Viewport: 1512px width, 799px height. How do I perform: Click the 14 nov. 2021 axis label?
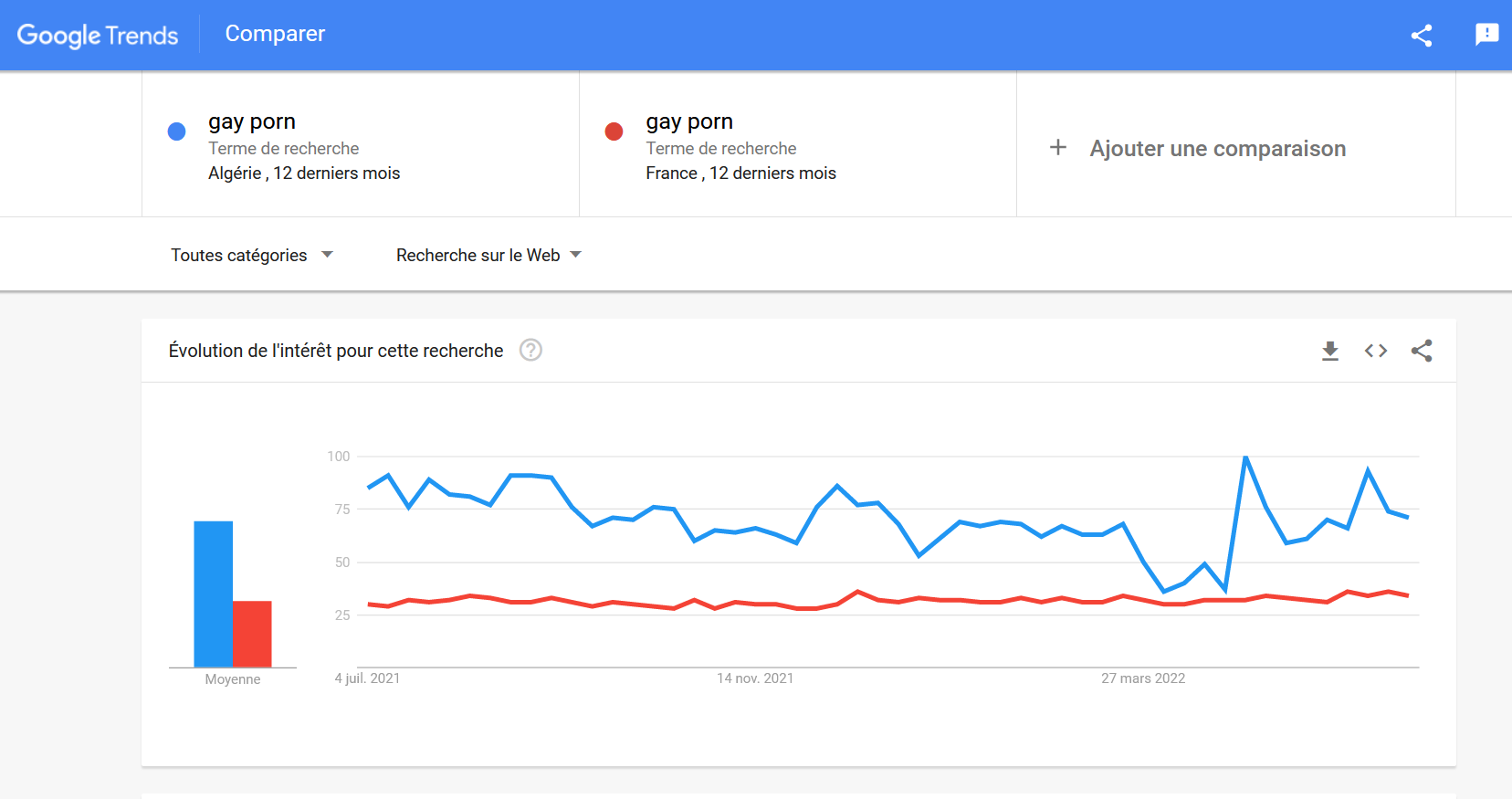click(x=755, y=678)
